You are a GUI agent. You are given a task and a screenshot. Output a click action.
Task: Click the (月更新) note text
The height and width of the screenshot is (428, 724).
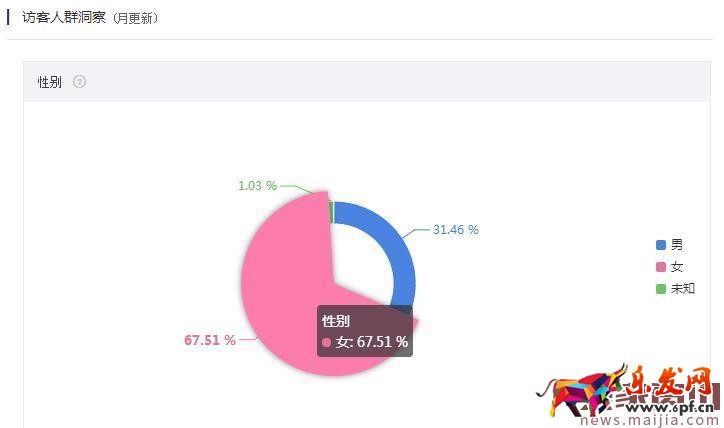tap(136, 19)
